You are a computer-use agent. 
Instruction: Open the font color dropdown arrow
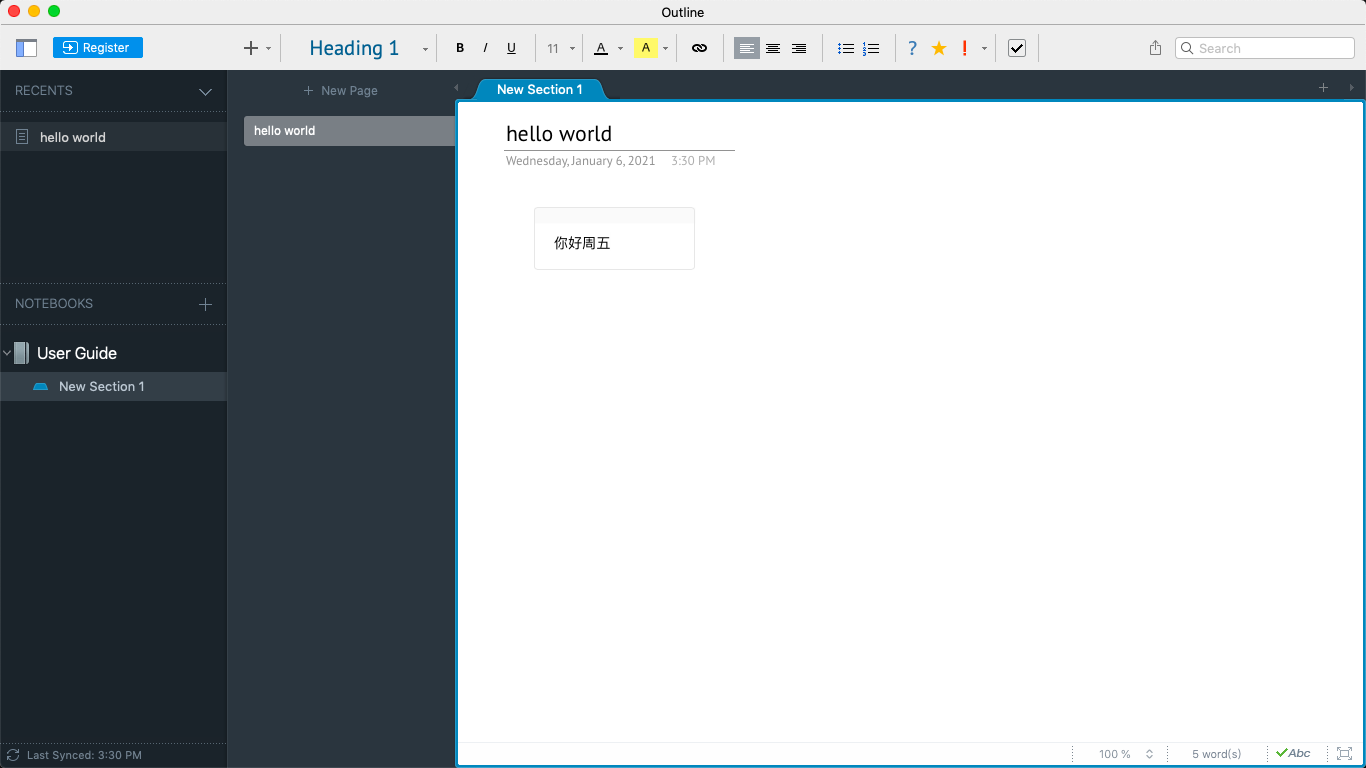[620, 49]
